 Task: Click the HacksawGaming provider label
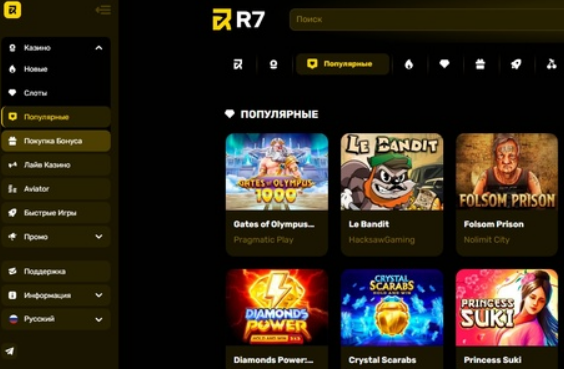coord(382,240)
